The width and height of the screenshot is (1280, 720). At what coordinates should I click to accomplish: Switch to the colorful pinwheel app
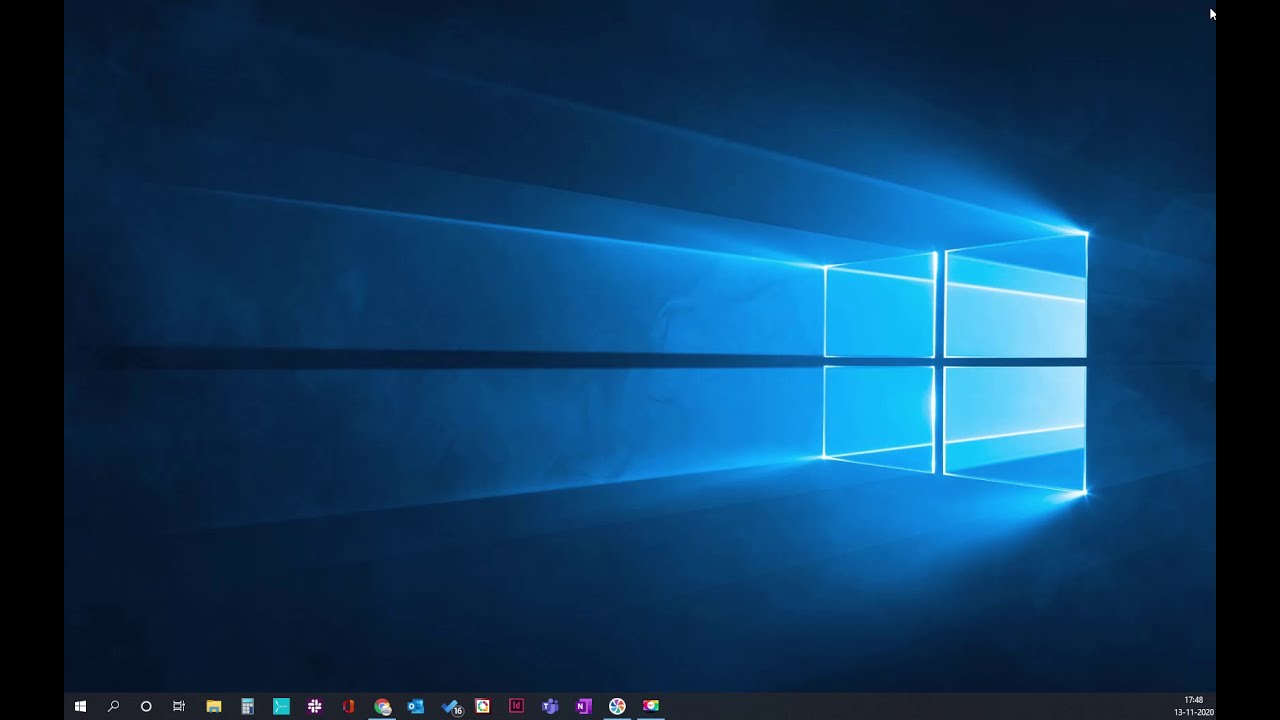617,706
